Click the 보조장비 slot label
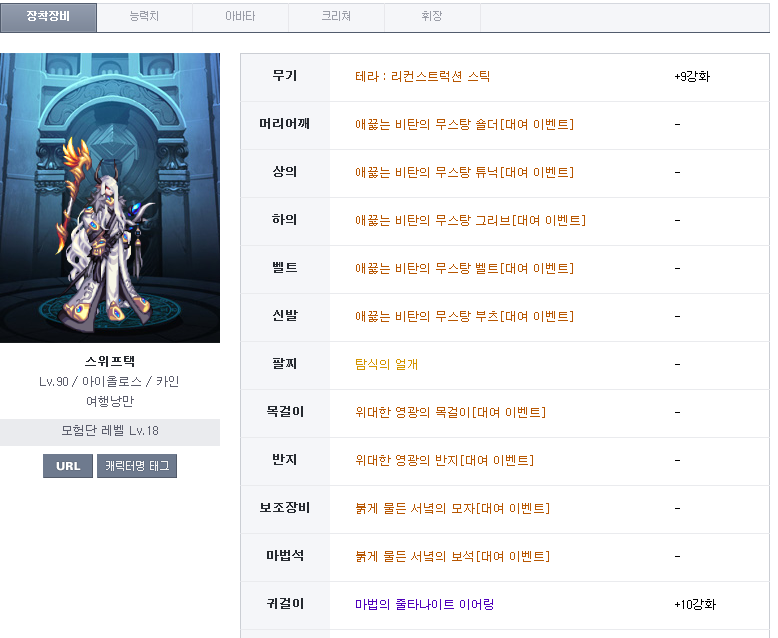The image size is (778, 638). point(285,508)
